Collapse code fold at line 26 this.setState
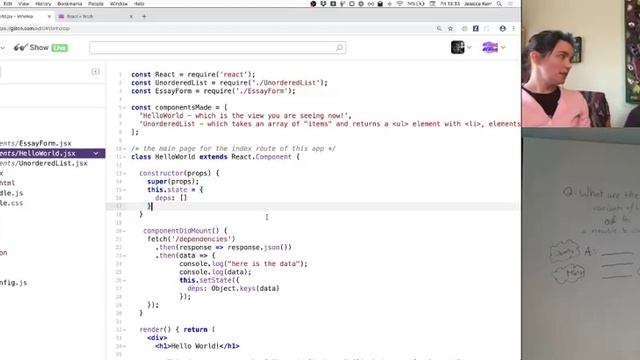Screen dimensions: 640x360 point(124,280)
